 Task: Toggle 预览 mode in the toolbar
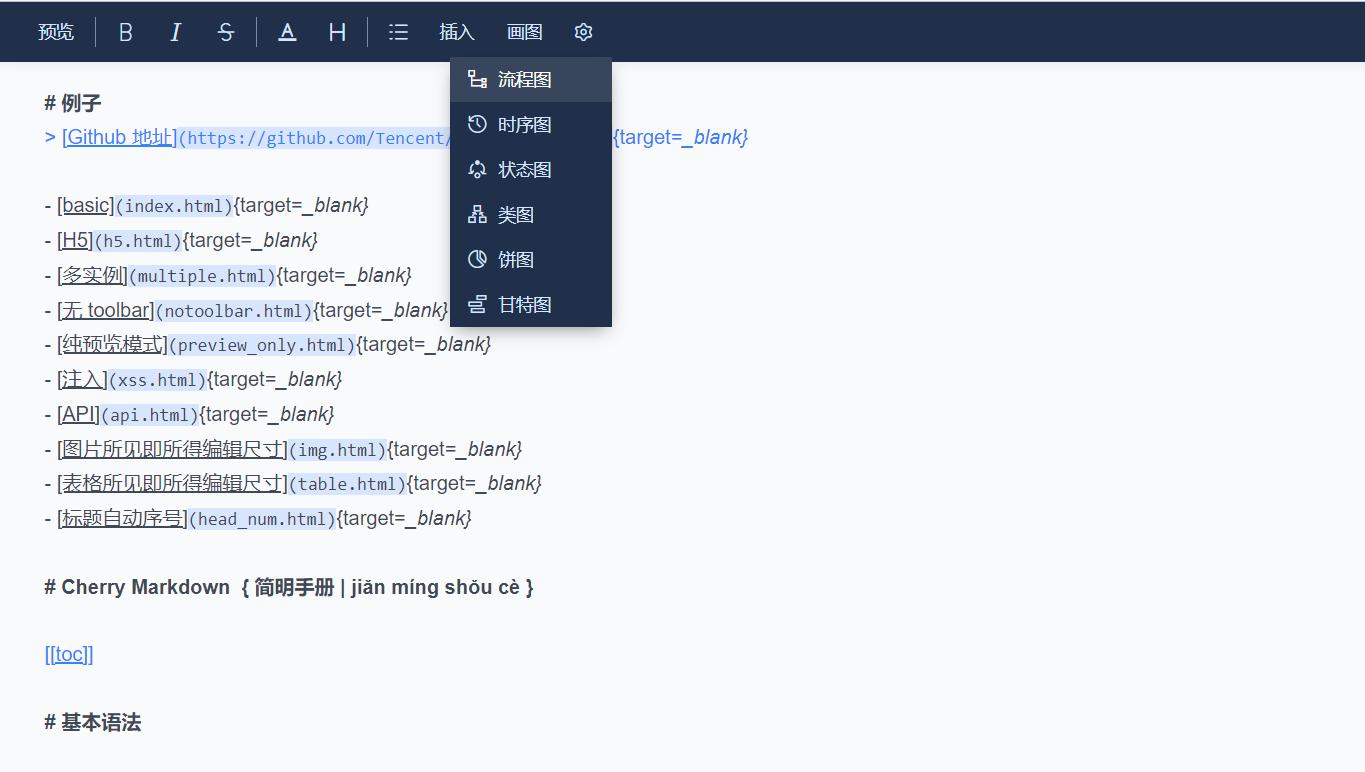coord(56,31)
